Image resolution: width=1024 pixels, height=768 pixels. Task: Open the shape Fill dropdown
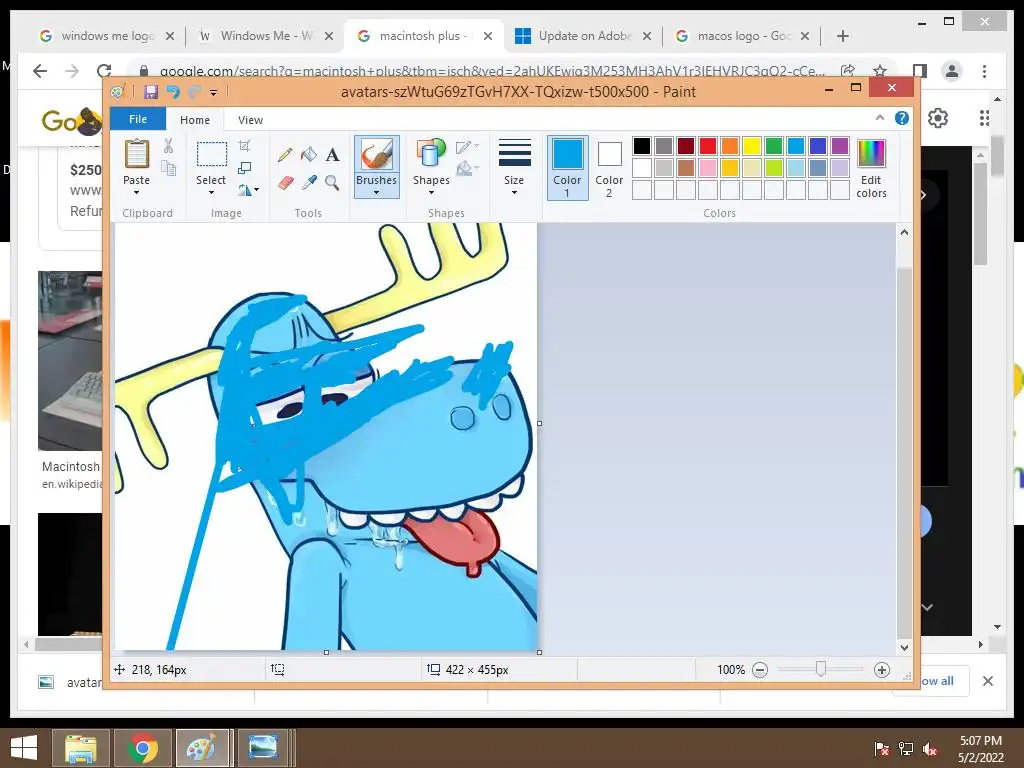[x=468, y=168]
